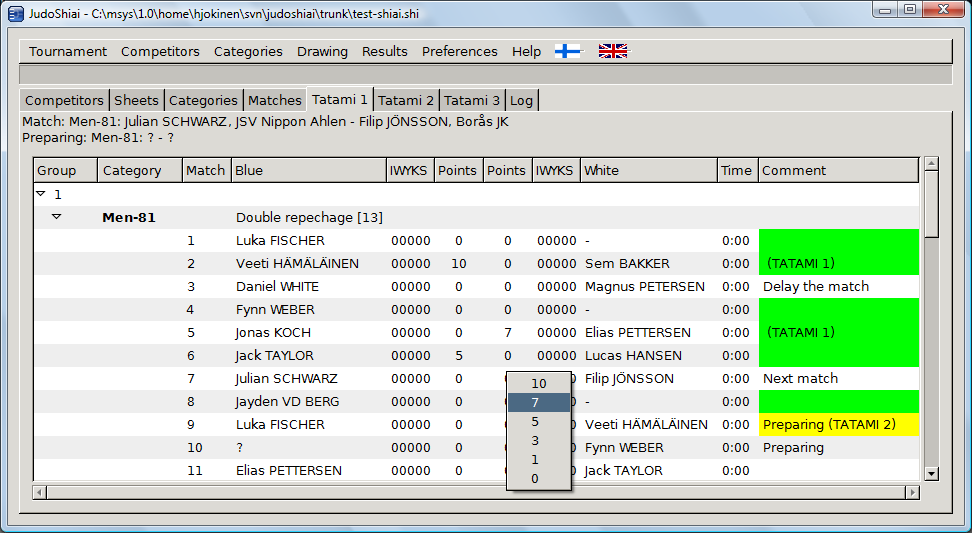Choose 10 points from the popup list

(x=539, y=383)
